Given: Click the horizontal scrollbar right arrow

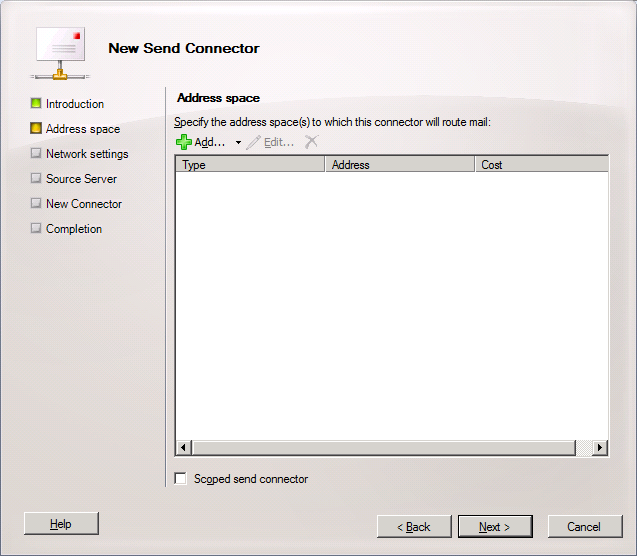Looking at the screenshot, I should [600, 448].
